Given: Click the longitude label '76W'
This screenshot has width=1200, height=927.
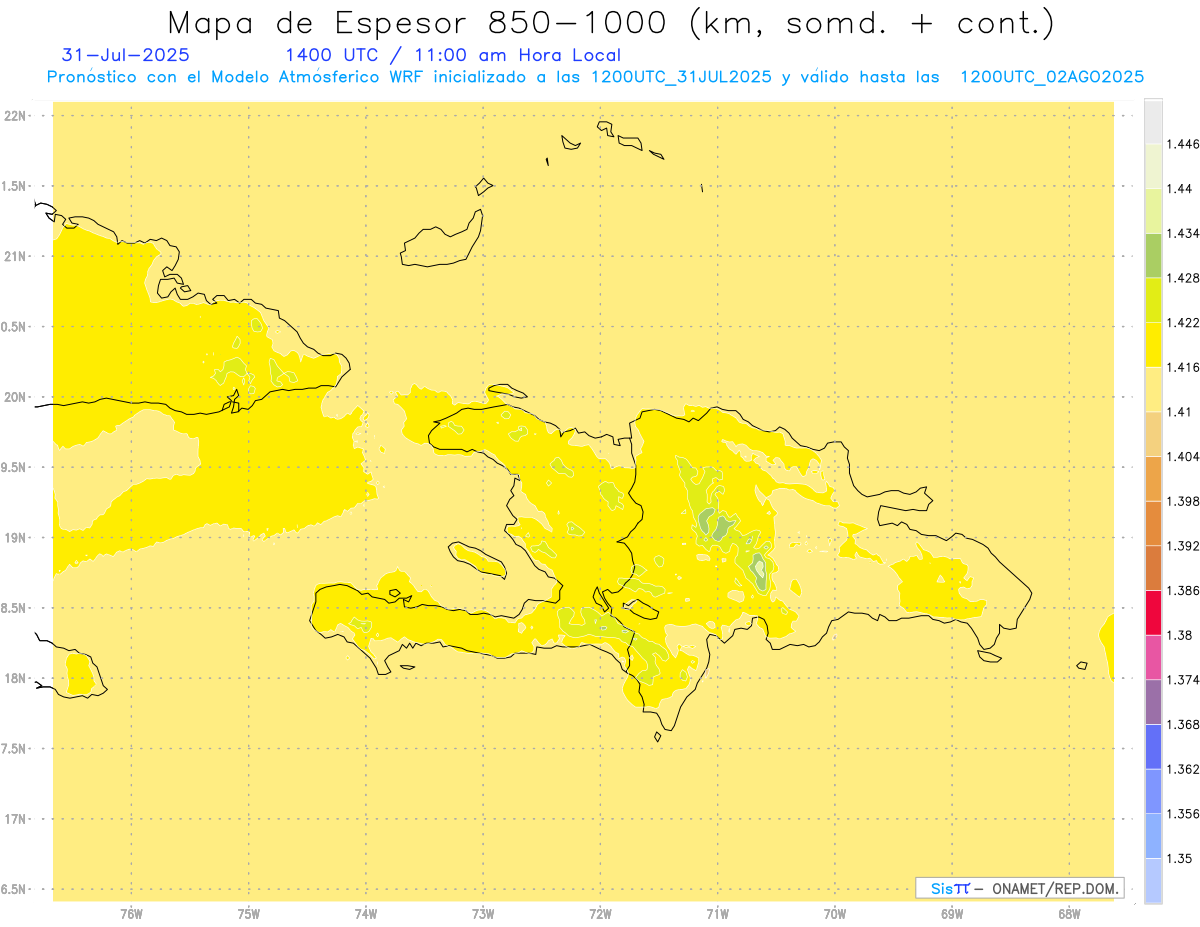Looking at the screenshot, I should 131,913.
